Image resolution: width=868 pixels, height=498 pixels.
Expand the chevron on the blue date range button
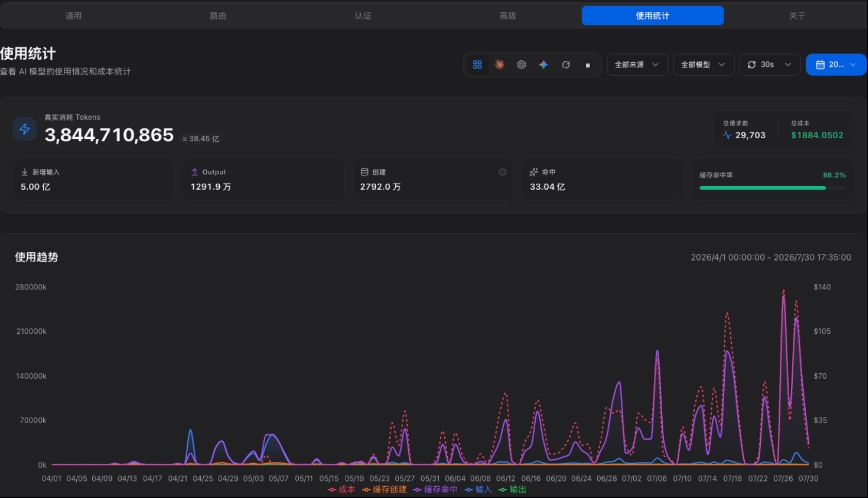(853, 65)
